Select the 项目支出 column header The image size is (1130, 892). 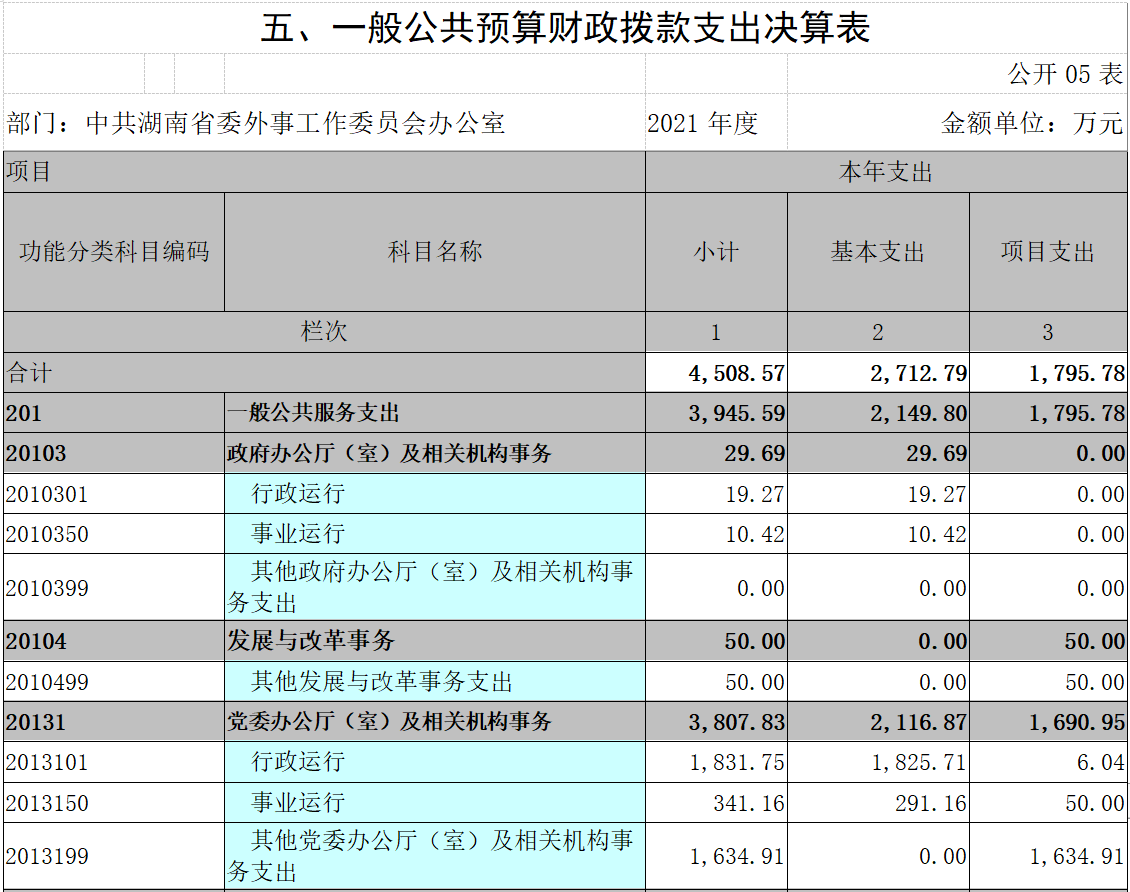pos(1049,251)
